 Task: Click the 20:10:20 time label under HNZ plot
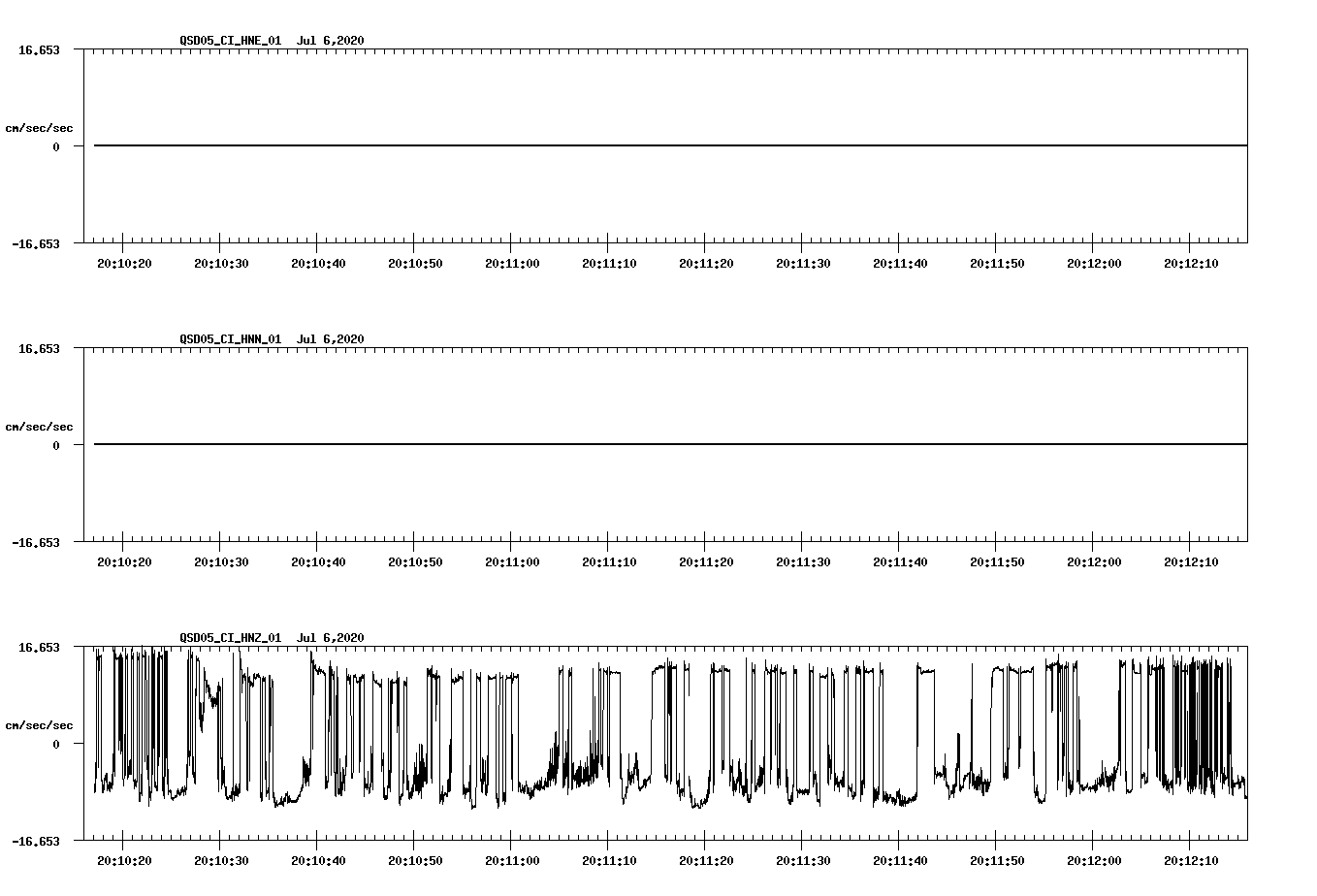tap(124, 860)
